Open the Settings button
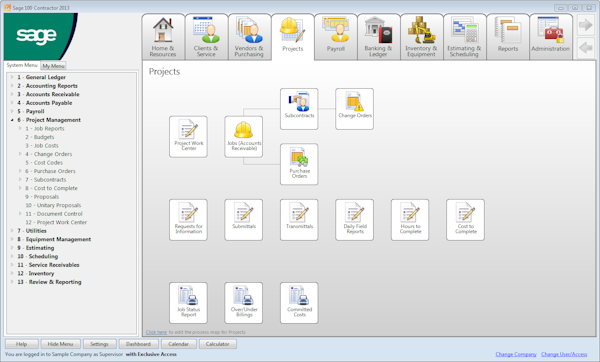The height and width of the screenshot is (362, 600). coord(99,344)
